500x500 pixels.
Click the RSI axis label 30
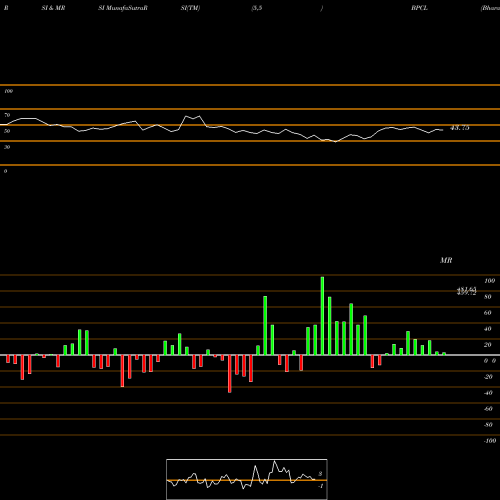(7, 147)
